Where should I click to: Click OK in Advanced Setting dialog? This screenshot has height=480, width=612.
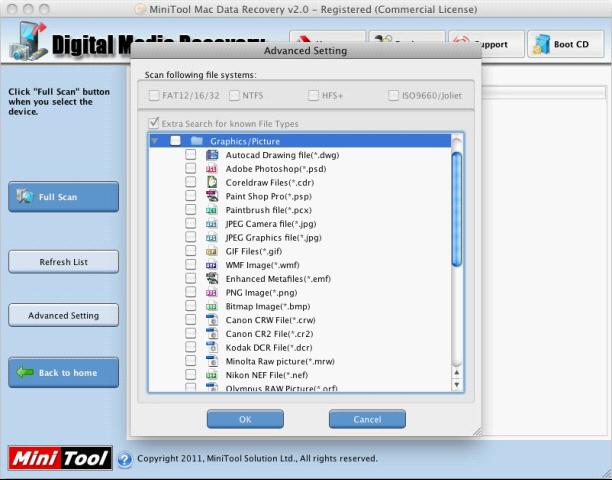pos(245,419)
